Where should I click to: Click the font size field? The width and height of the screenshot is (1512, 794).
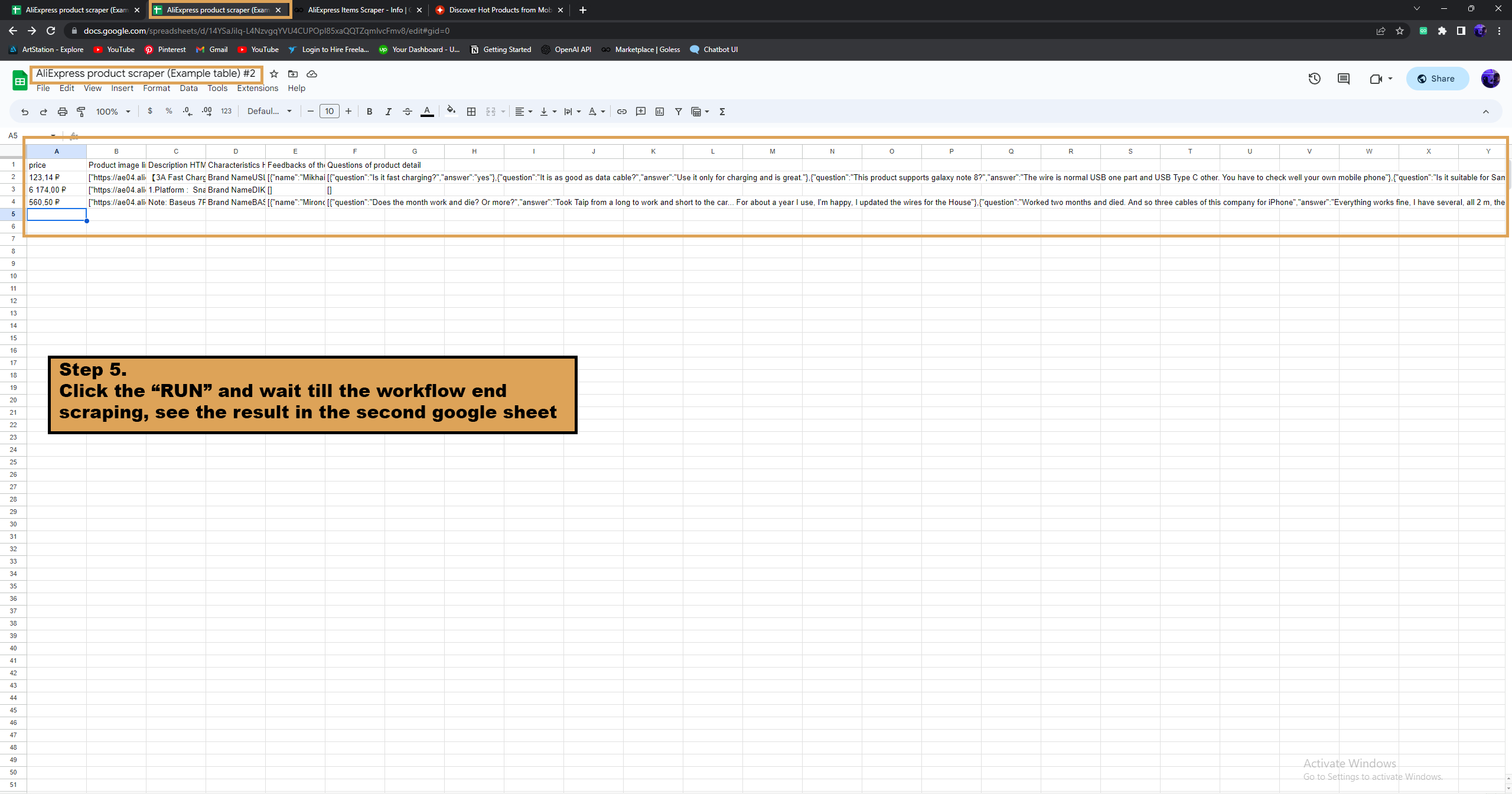(x=330, y=111)
